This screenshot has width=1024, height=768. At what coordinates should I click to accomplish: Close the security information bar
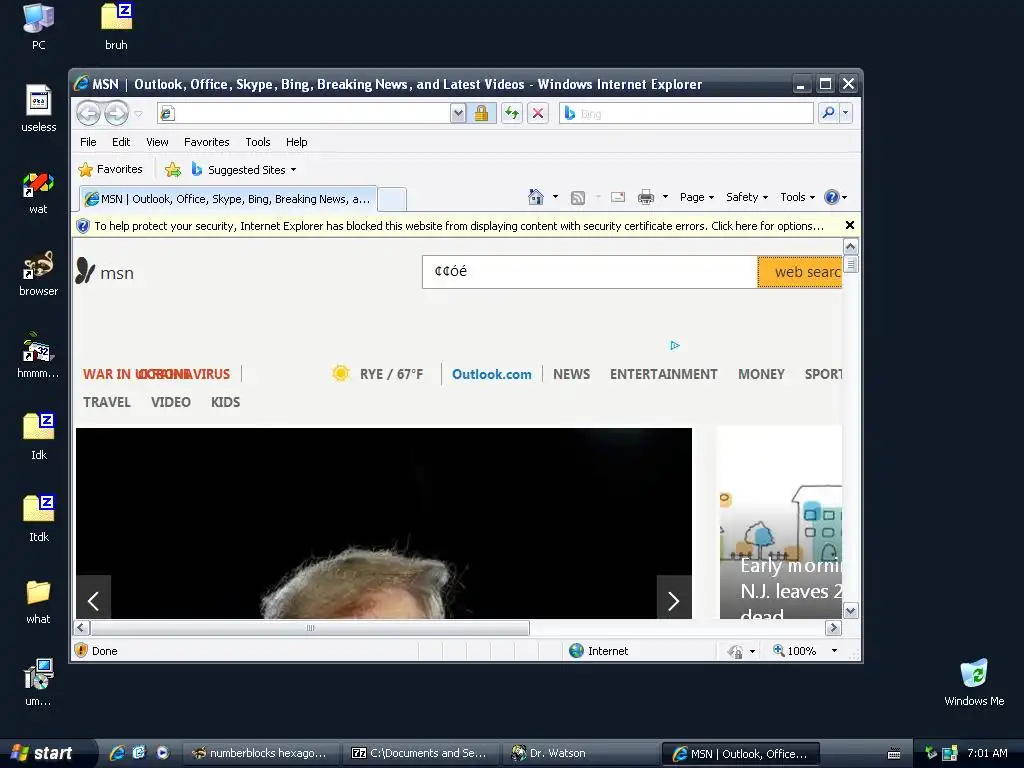(850, 225)
